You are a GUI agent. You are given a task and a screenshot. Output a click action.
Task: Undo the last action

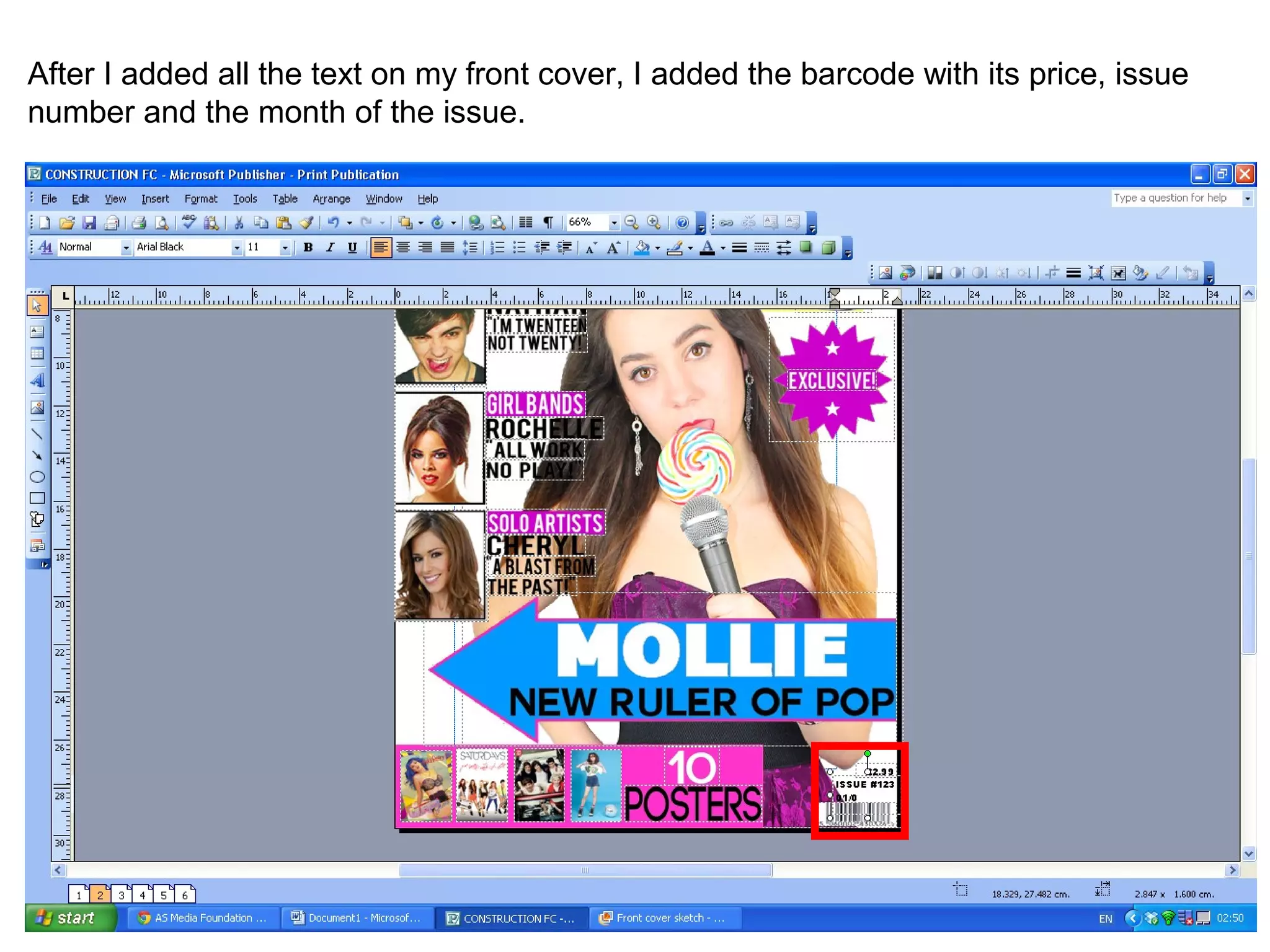tap(334, 223)
